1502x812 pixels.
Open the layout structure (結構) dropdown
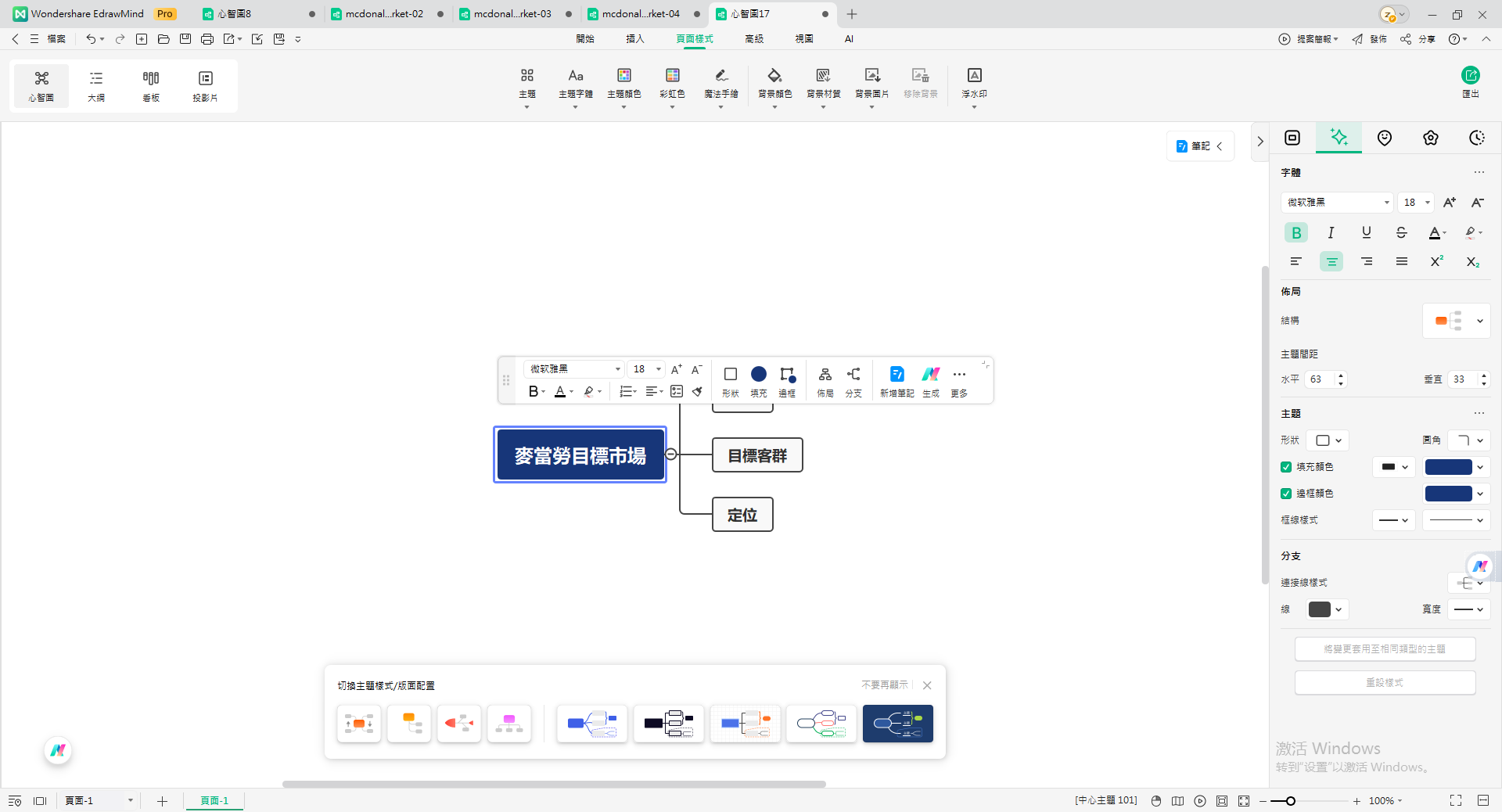pos(1455,321)
